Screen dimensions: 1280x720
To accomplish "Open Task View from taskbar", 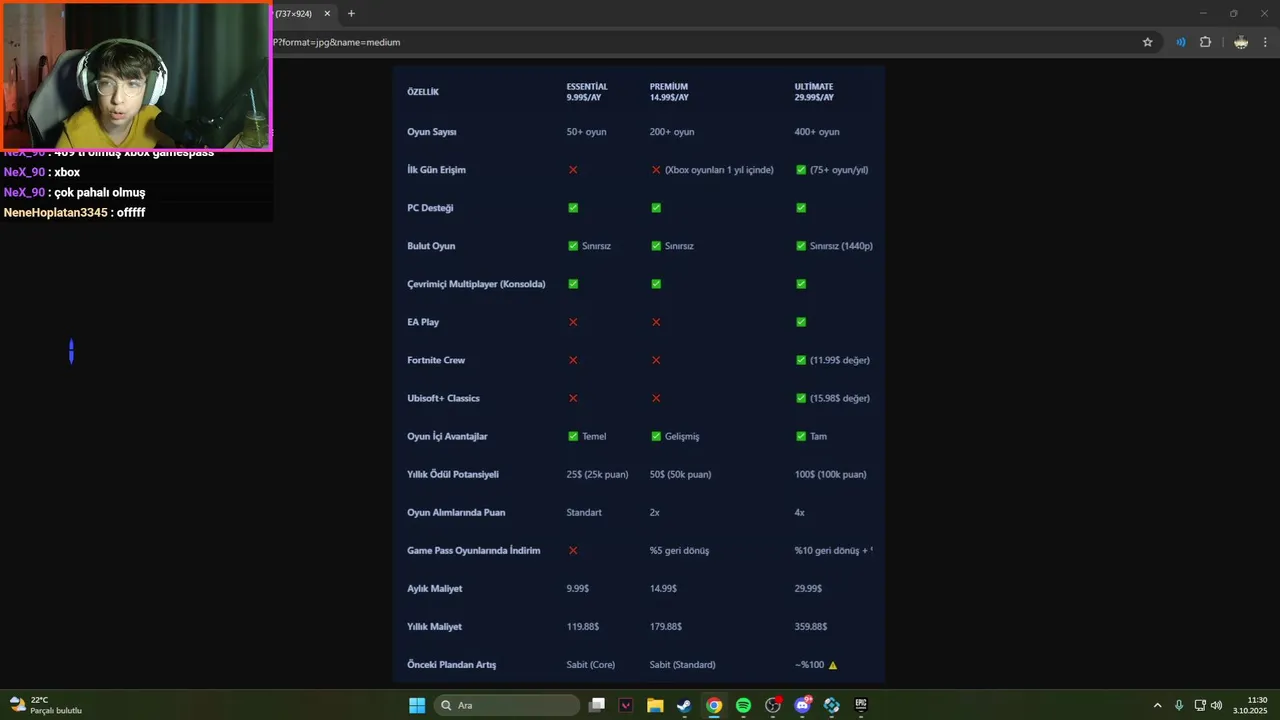I will tap(597, 705).
